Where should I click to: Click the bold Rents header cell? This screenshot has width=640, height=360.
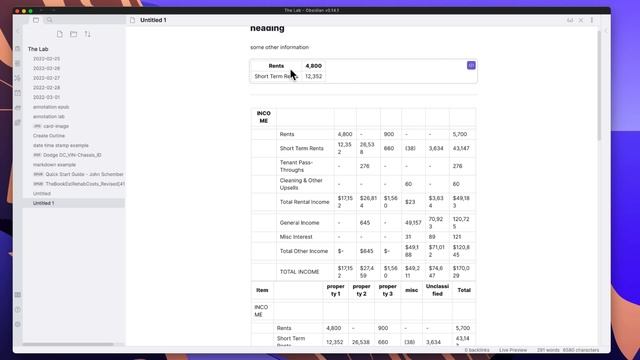[276, 66]
